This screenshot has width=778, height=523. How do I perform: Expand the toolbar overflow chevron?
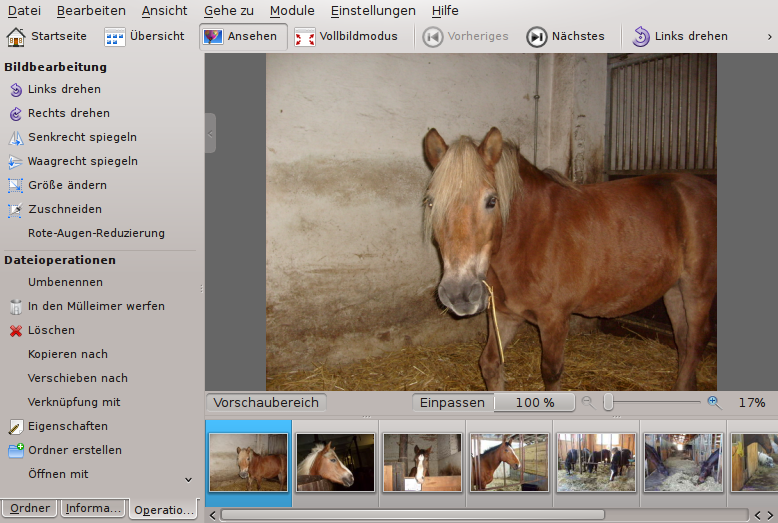tap(769, 37)
